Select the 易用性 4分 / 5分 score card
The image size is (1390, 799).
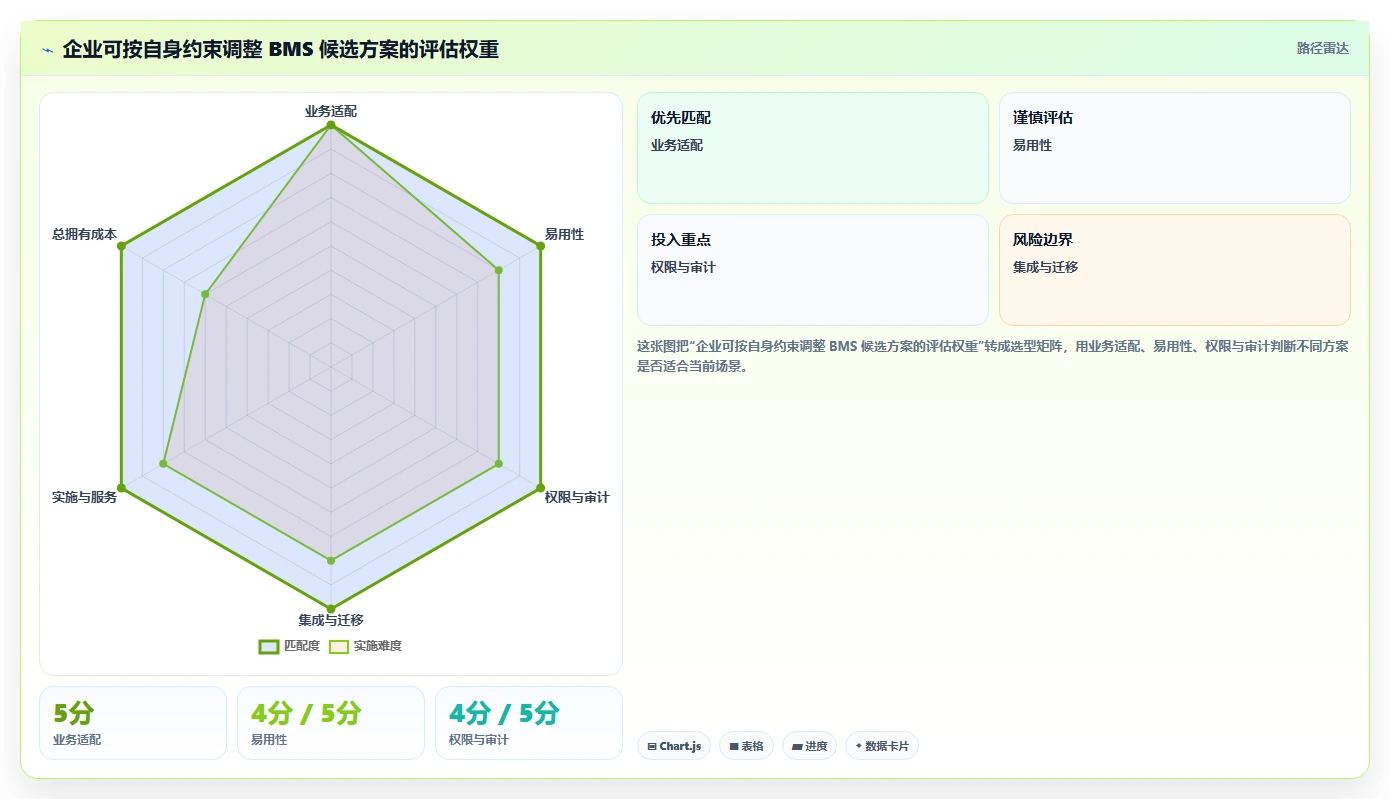click(331, 723)
